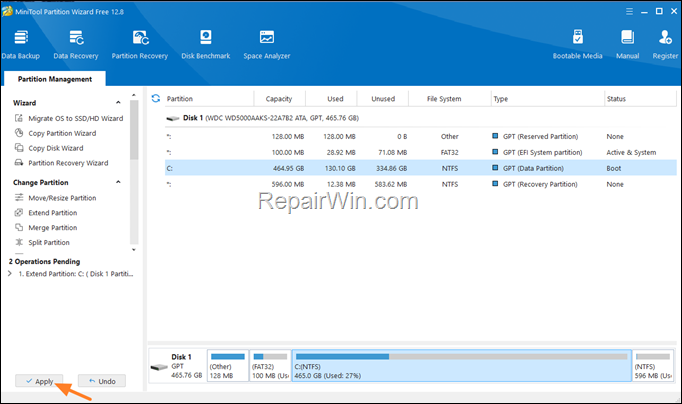Launch Copy Disk Wizard

tap(49, 148)
